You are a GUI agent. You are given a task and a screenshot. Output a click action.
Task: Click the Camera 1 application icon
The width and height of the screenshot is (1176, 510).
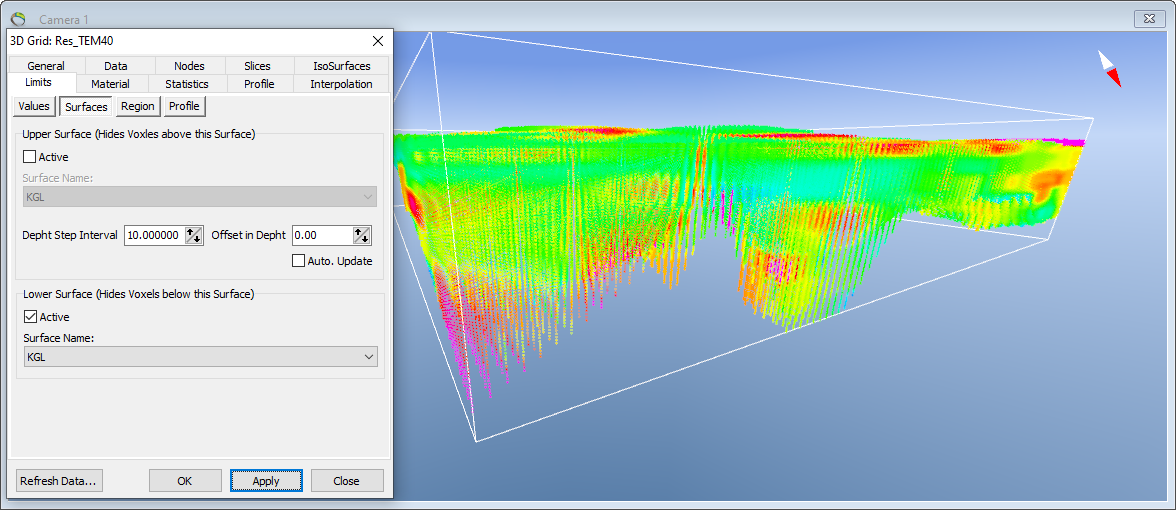pos(18,19)
